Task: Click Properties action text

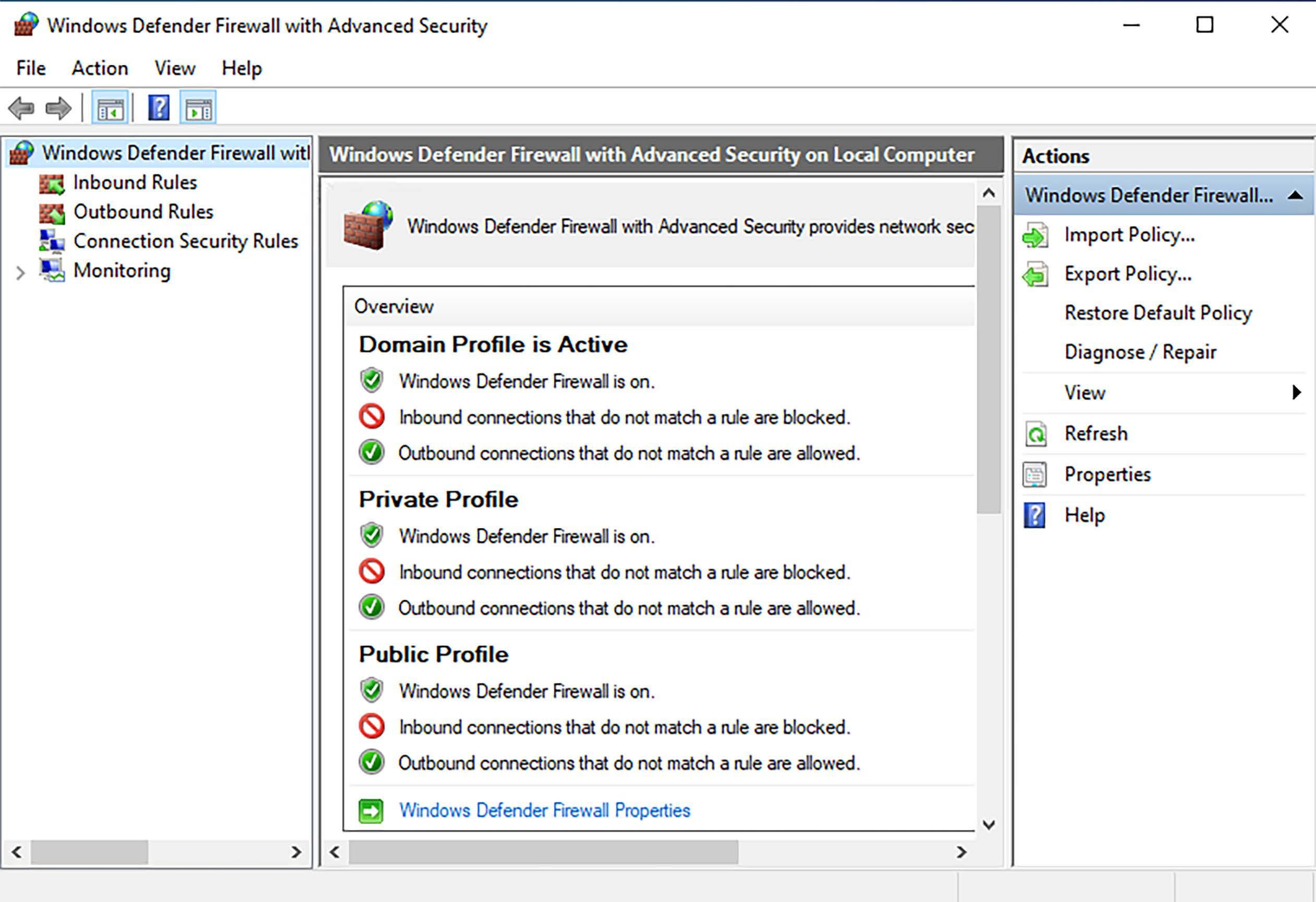Action: 1108,474
